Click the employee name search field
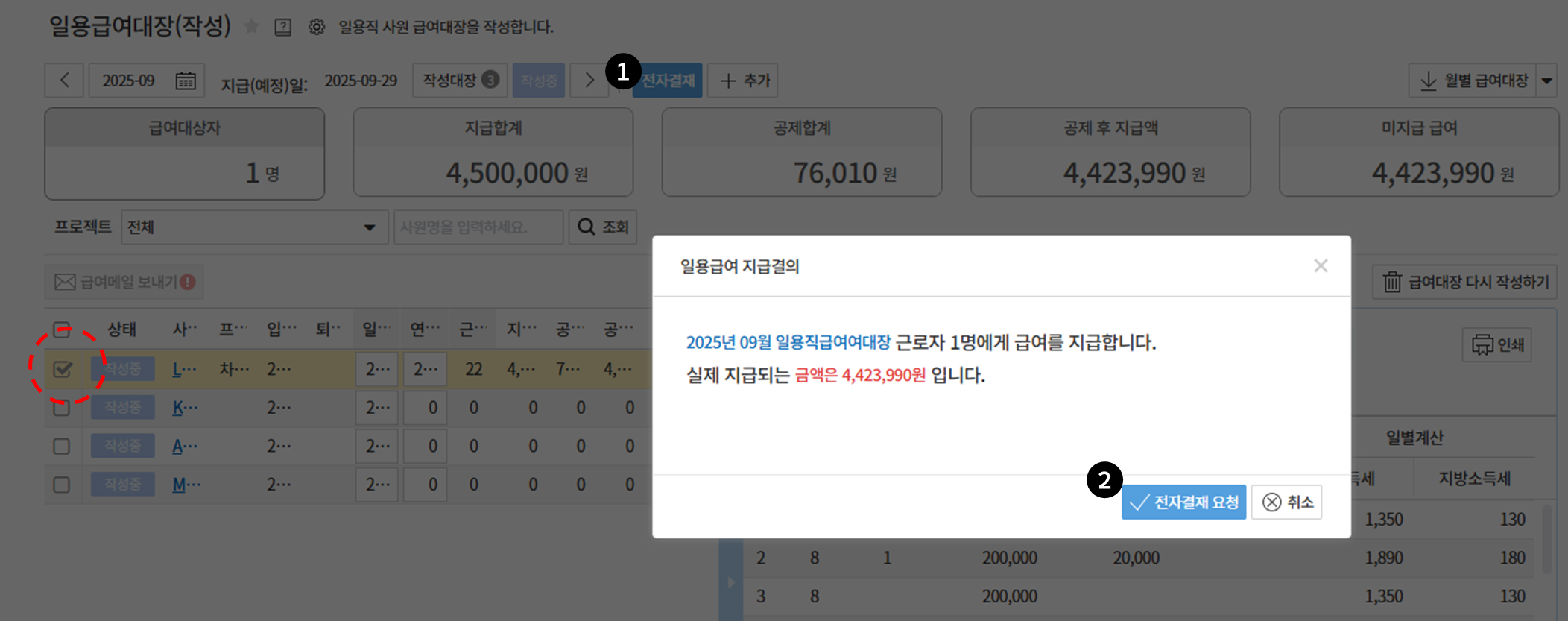The width and height of the screenshot is (1568, 621). 478,227
